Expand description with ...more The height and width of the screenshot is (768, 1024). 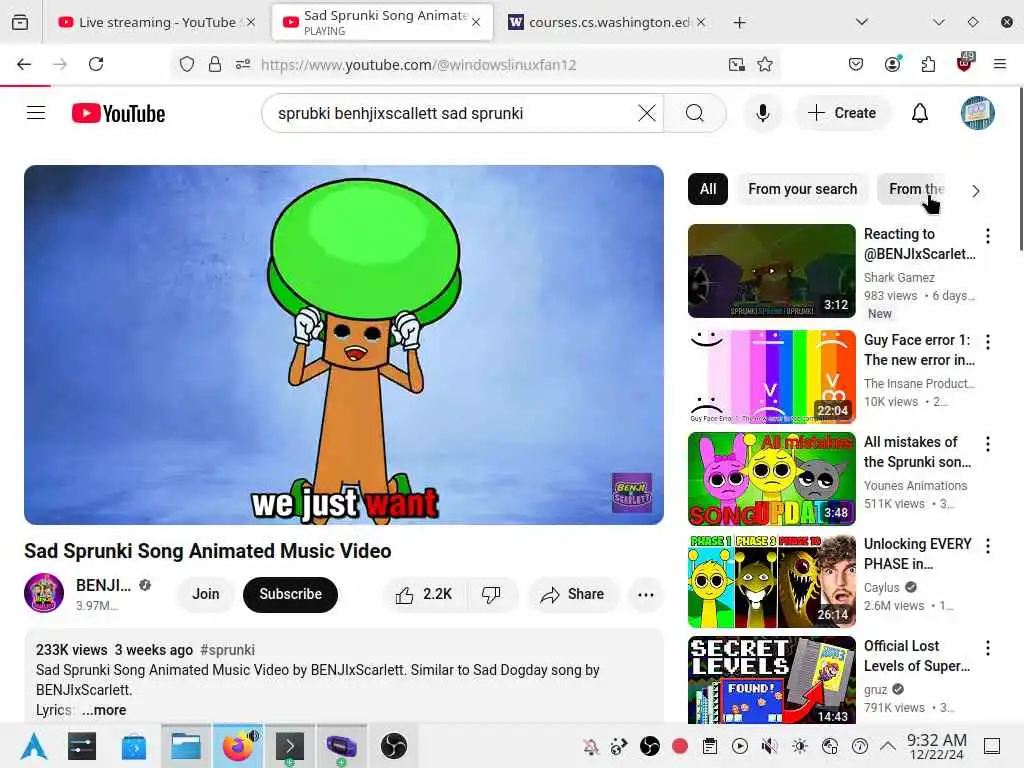pyautogui.click(x=104, y=710)
